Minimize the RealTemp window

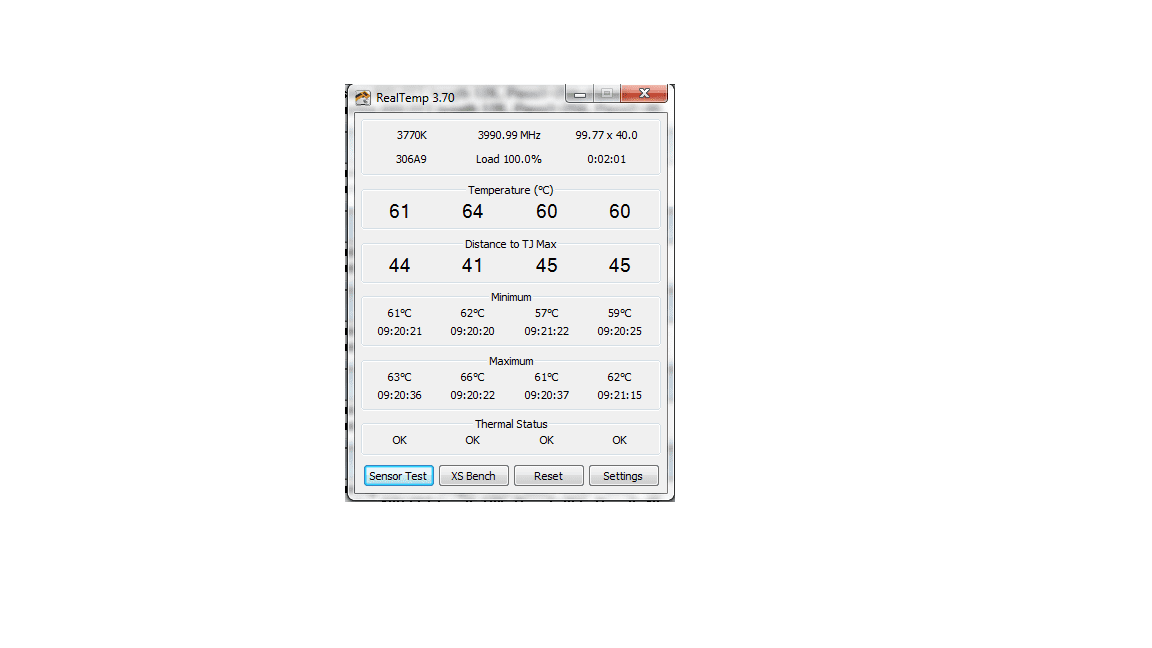pyautogui.click(x=580, y=93)
